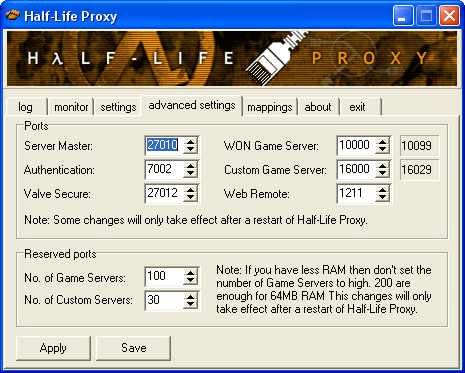The image size is (465, 373).
Task: Focus the Server Master port field
Action: [x=164, y=145]
